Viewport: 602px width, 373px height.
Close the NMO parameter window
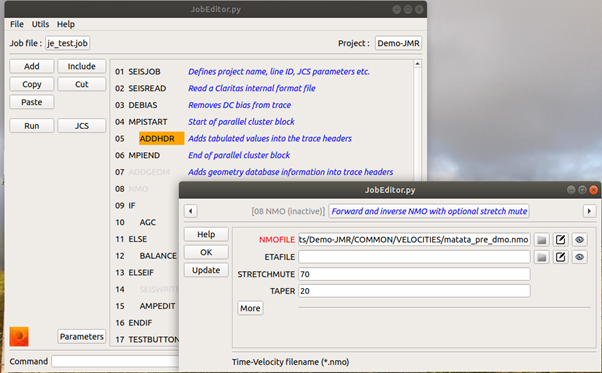click(x=594, y=190)
